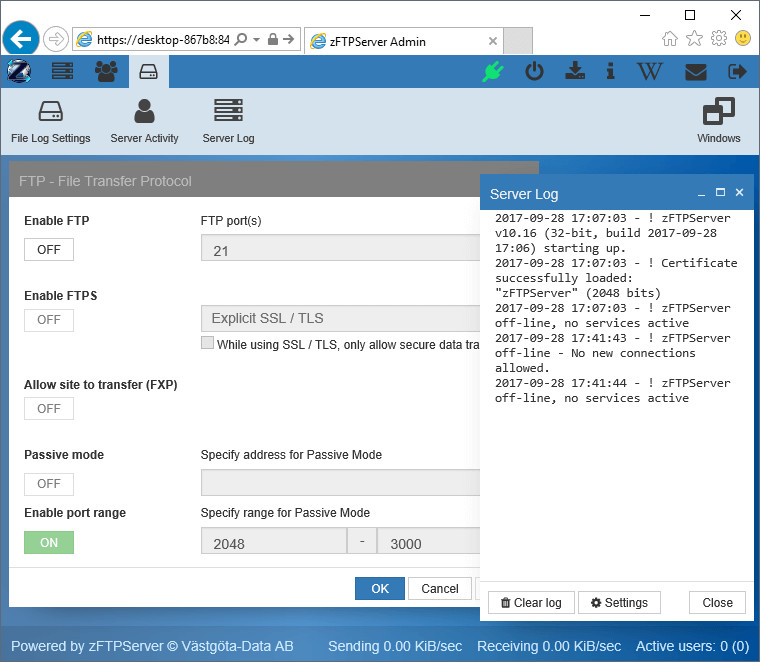Viewport: 760px width, 662px height.
Task: Minimize the Server Log panel
Action: (x=701, y=193)
